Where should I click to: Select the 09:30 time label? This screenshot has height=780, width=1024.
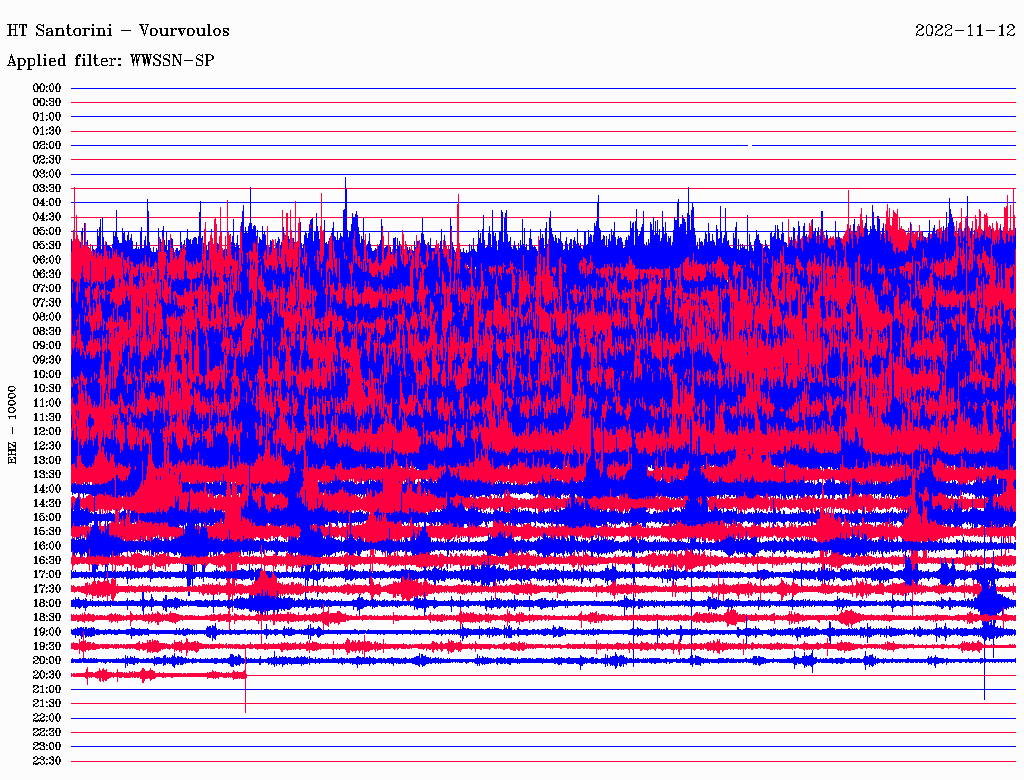tap(47, 360)
